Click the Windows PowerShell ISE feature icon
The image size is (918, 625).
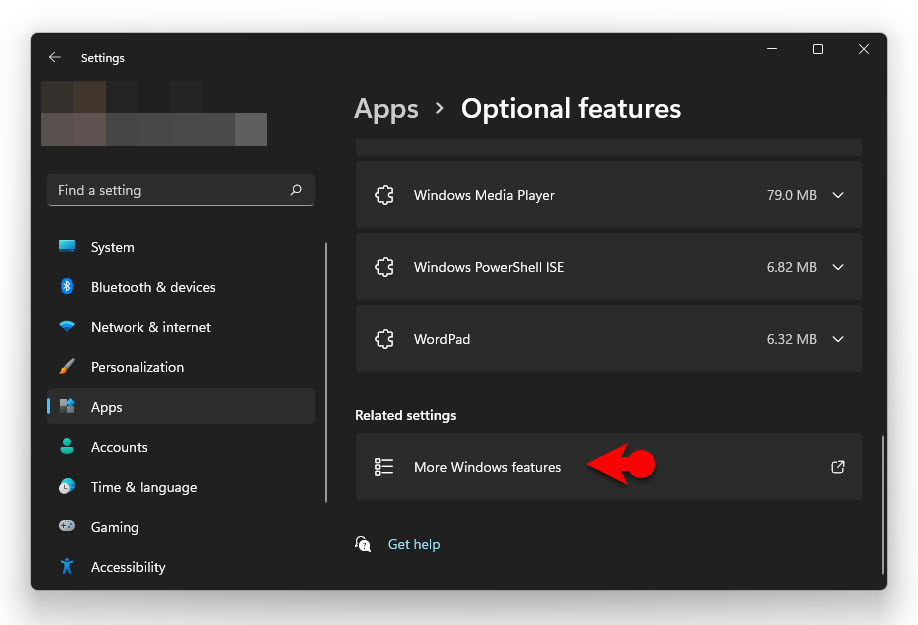pyautogui.click(x=384, y=267)
